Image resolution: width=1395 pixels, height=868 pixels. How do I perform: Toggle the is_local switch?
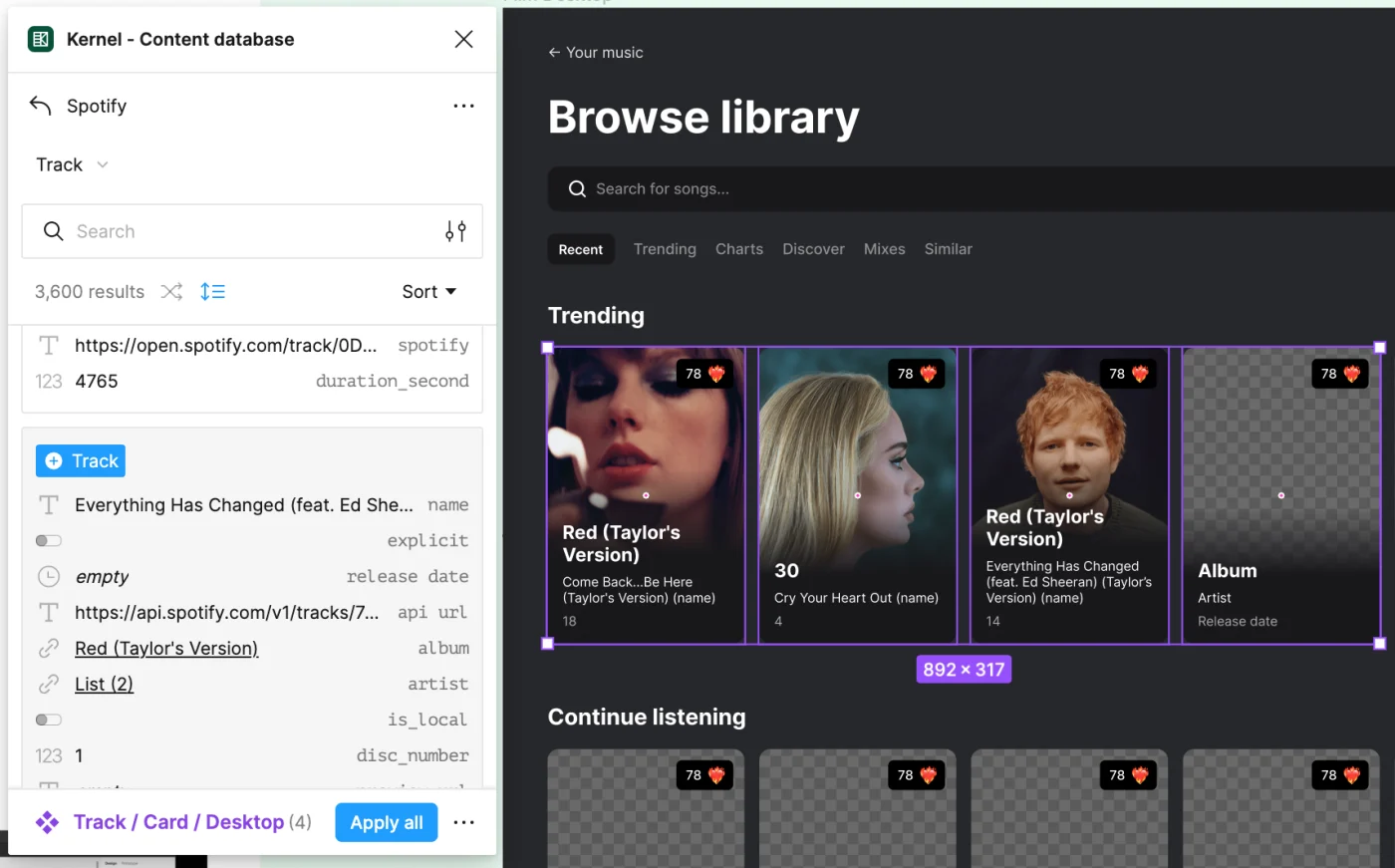(x=48, y=720)
